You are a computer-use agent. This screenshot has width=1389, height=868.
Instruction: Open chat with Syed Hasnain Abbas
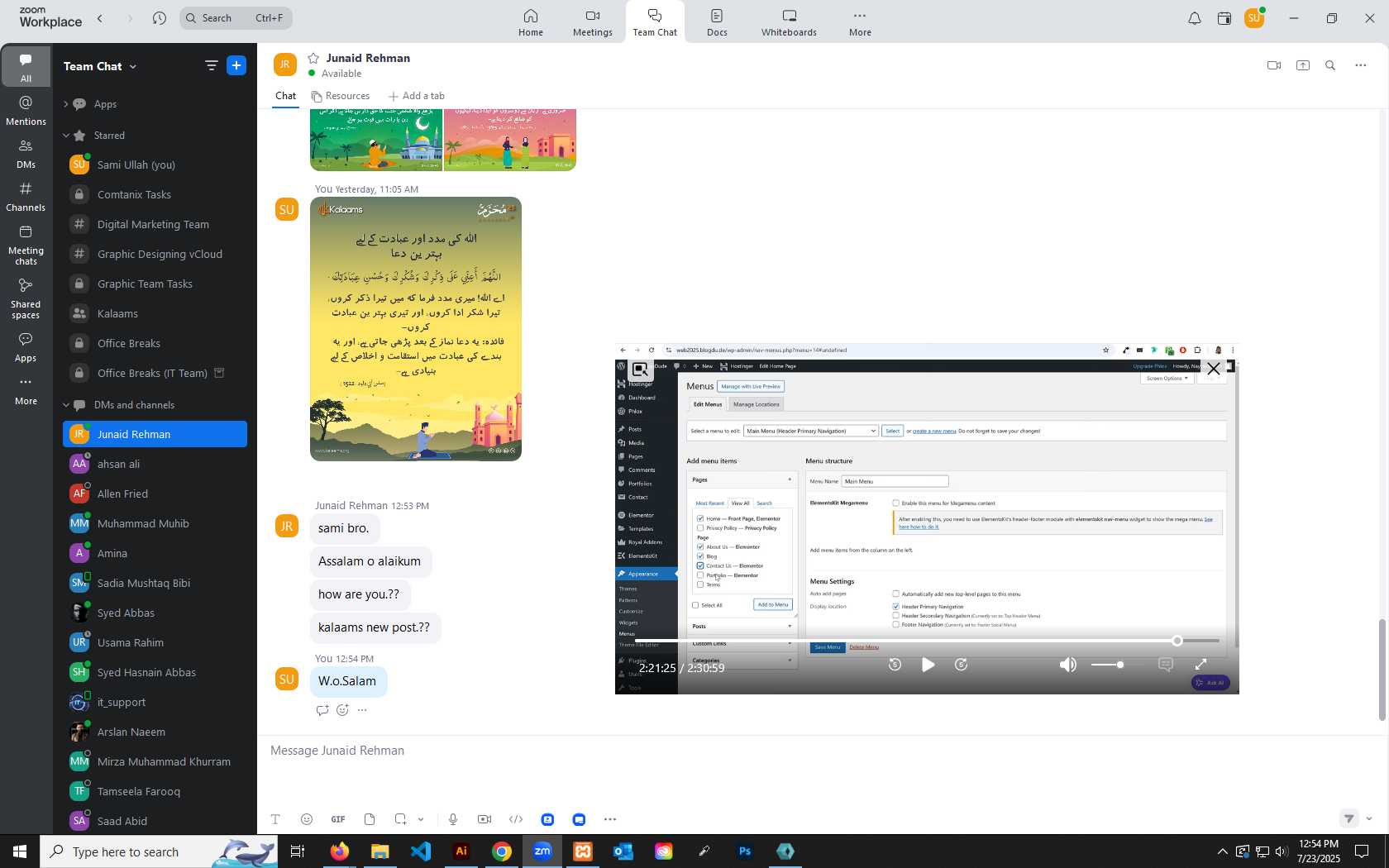pos(155,673)
